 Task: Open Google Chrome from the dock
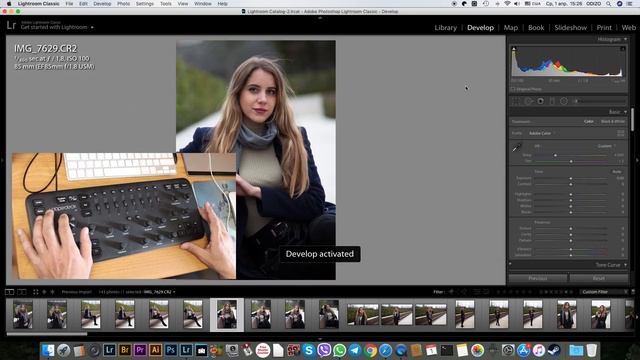(x=370, y=350)
